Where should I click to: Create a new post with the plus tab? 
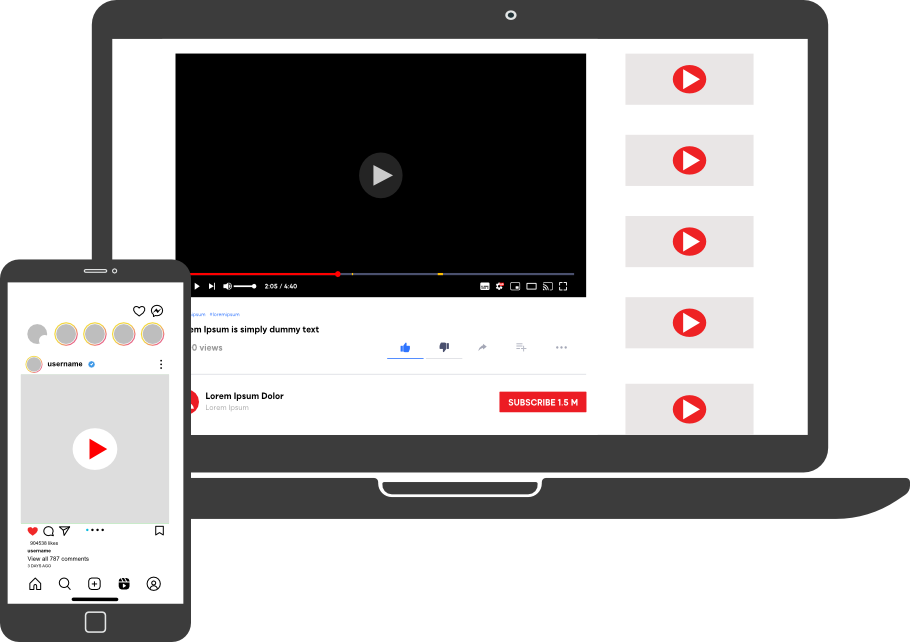pos(94,584)
